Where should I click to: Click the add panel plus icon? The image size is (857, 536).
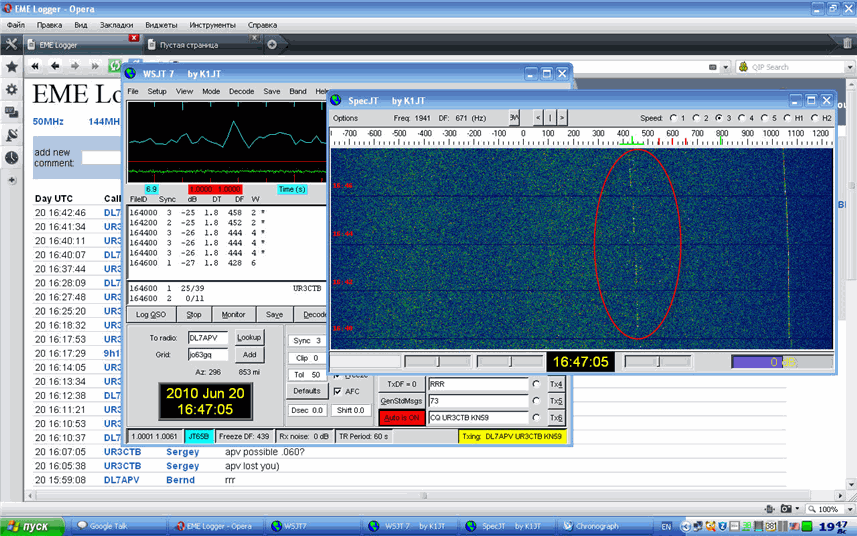click(11, 180)
